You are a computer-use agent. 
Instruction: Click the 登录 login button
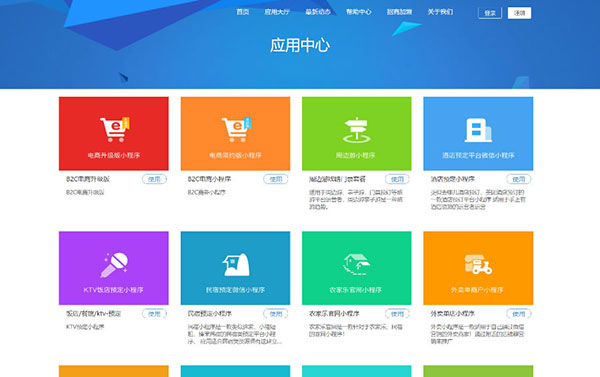tap(490, 13)
